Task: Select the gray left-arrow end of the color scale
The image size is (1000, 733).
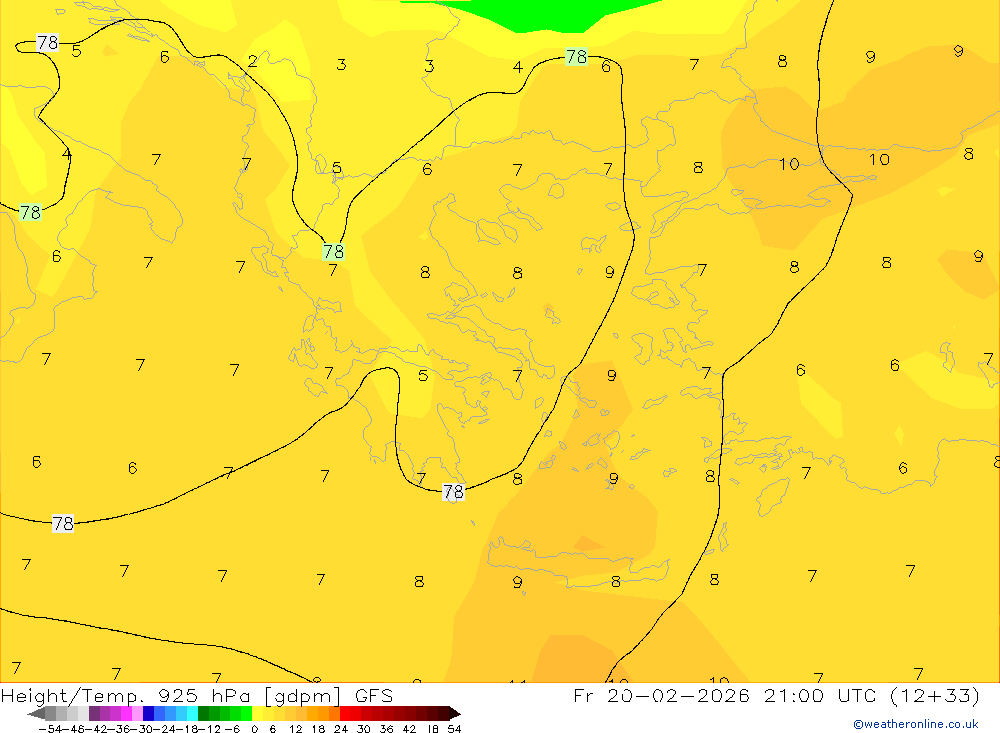Action: (36, 713)
